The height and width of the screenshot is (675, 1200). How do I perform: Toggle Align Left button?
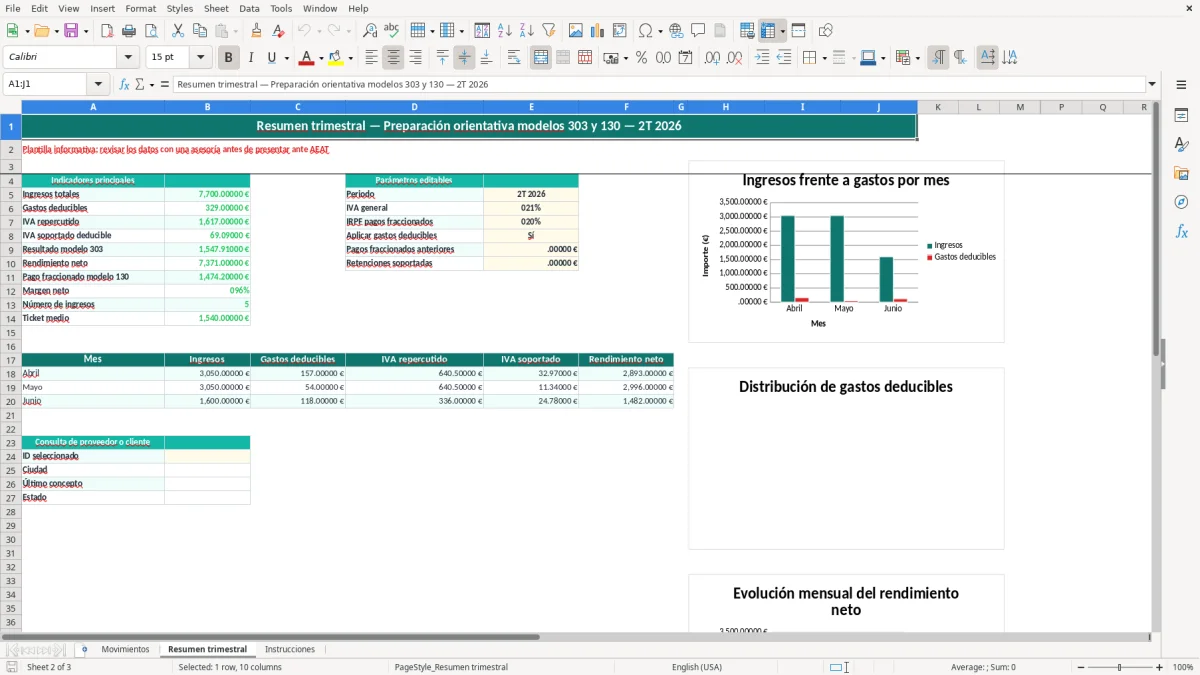pyautogui.click(x=372, y=58)
